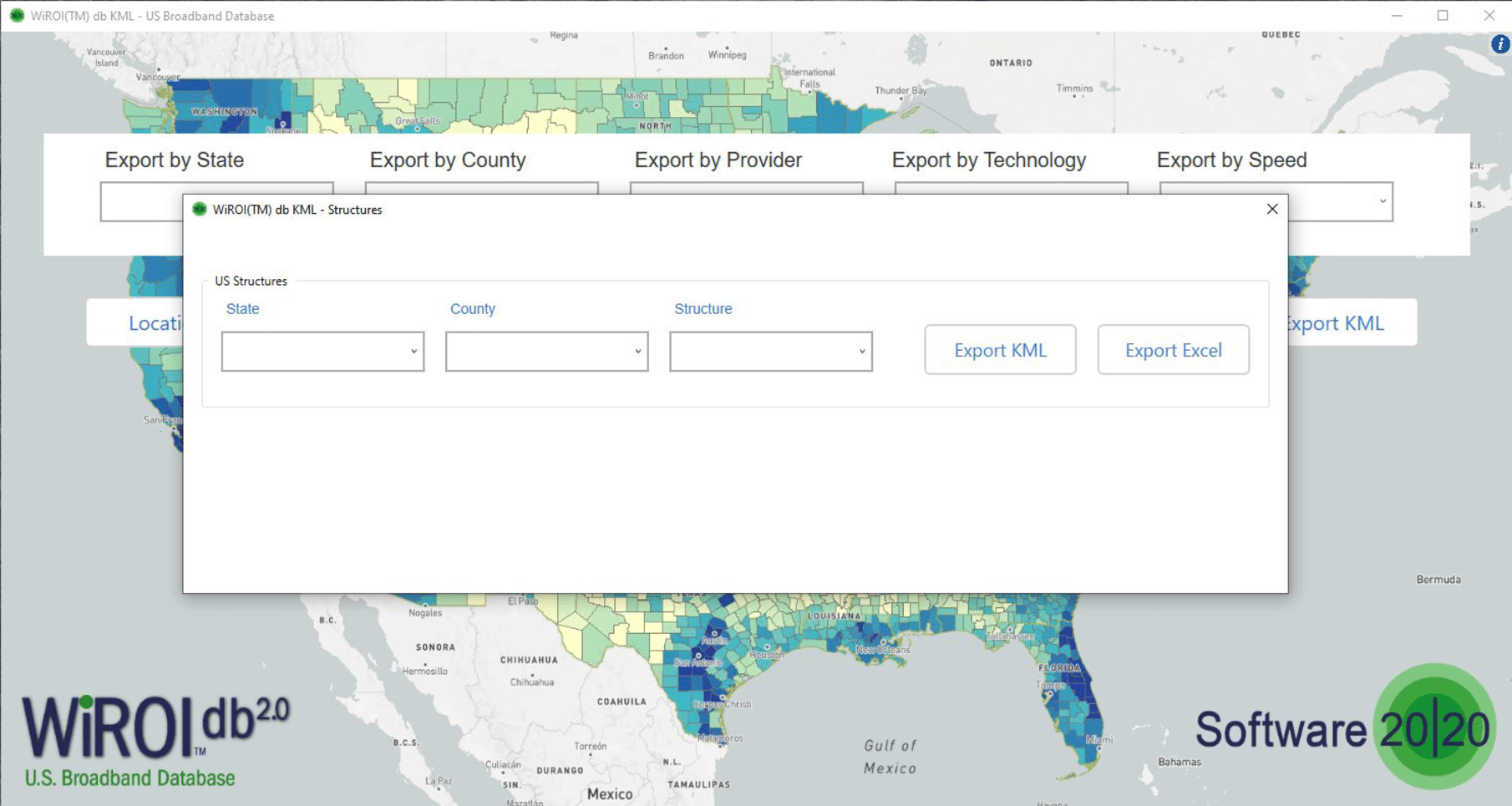Maximize the main WiROI window

pos(1443,16)
